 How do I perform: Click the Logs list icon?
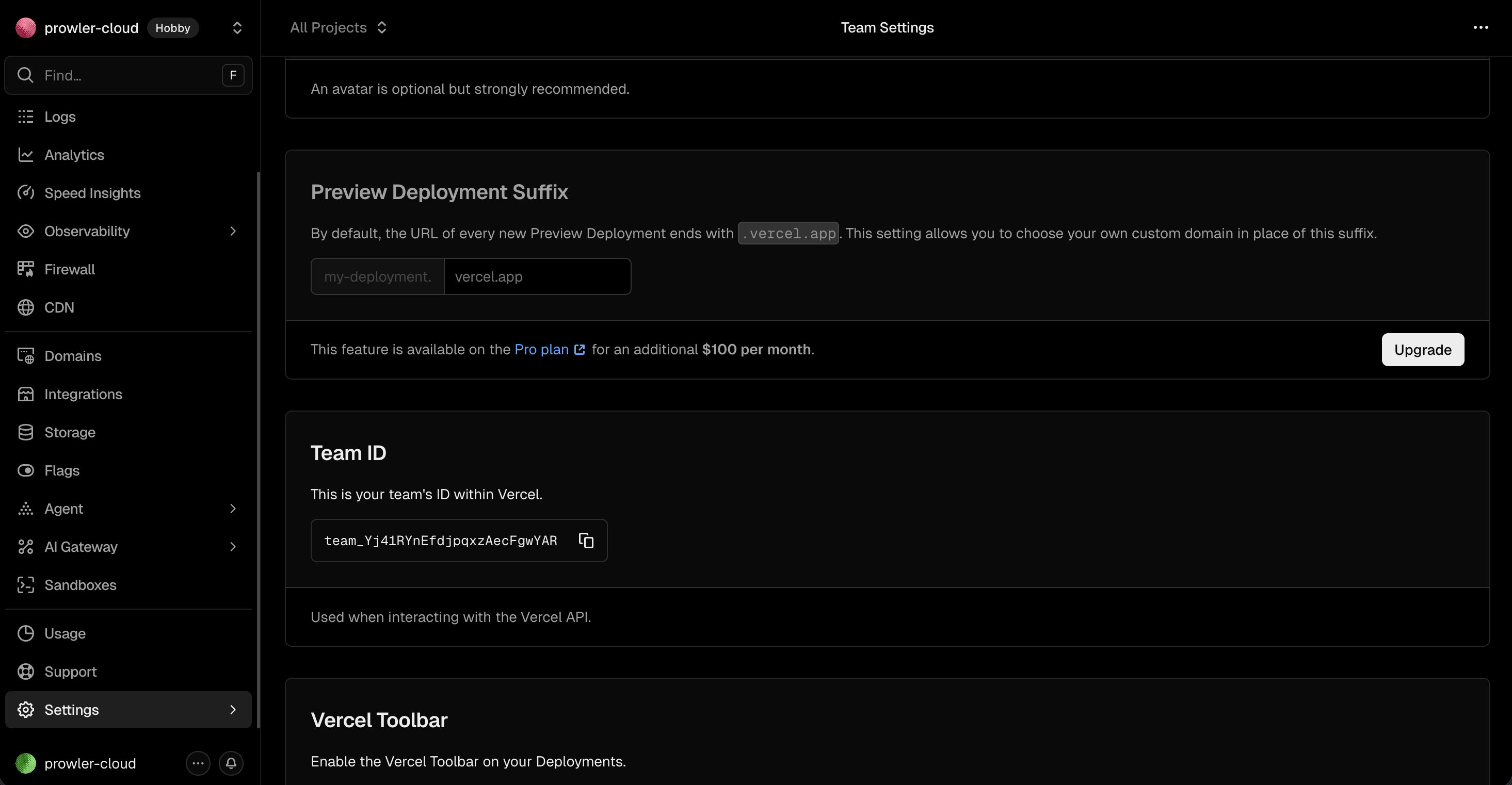[26, 117]
